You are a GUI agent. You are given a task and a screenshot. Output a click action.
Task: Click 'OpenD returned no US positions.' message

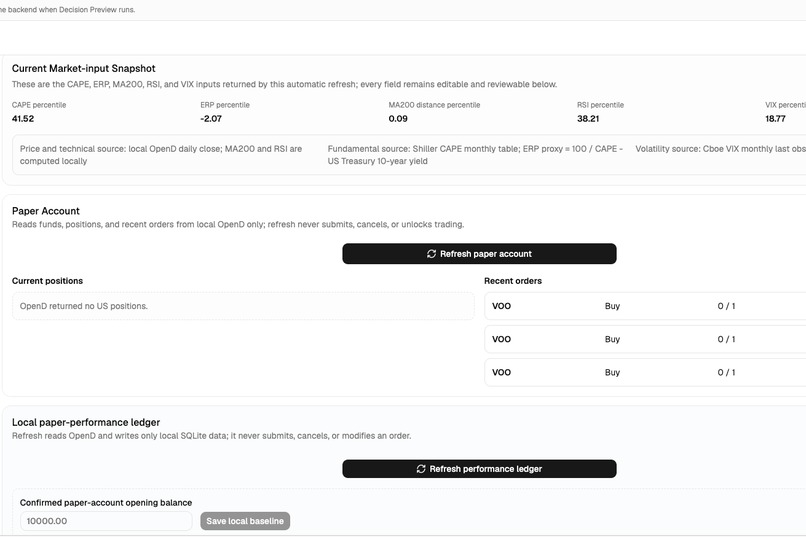coord(84,306)
